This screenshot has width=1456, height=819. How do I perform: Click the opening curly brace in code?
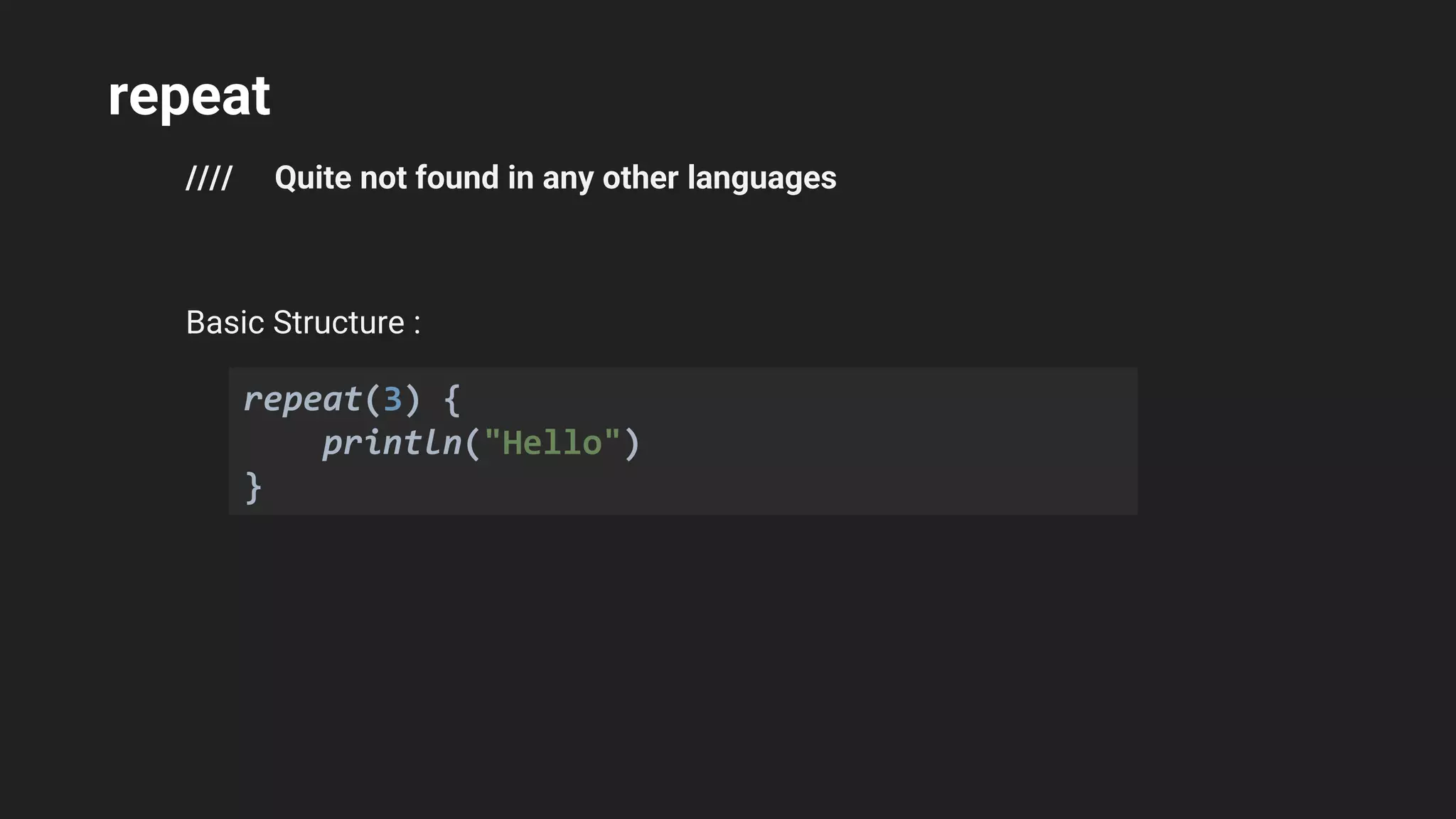[x=452, y=400]
